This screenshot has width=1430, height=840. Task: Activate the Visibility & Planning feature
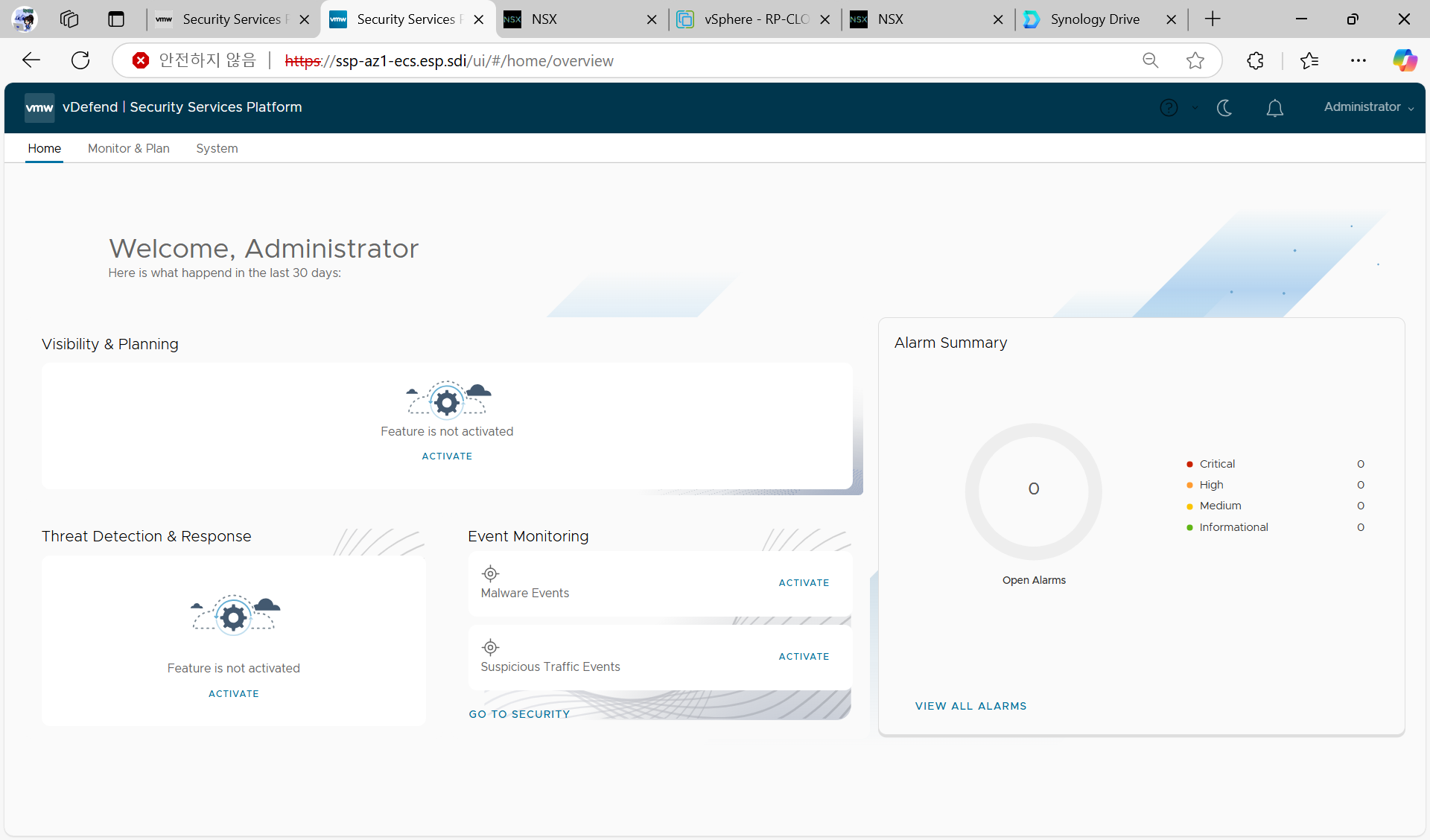447,456
